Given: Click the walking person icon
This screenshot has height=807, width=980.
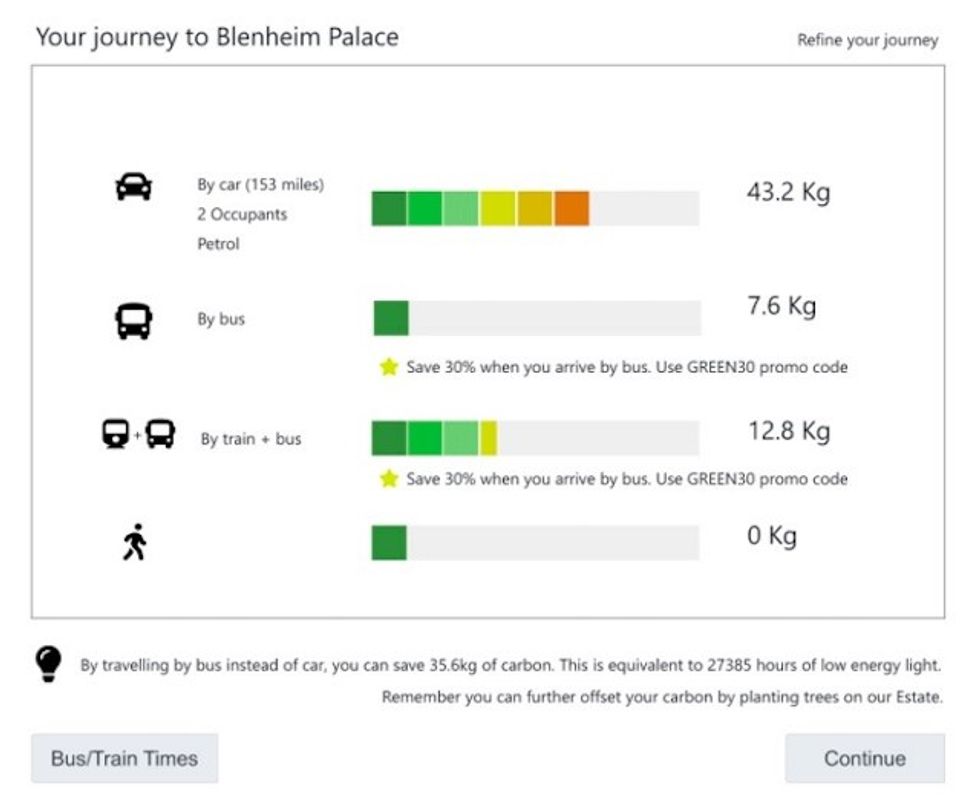Looking at the screenshot, I should coord(134,543).
